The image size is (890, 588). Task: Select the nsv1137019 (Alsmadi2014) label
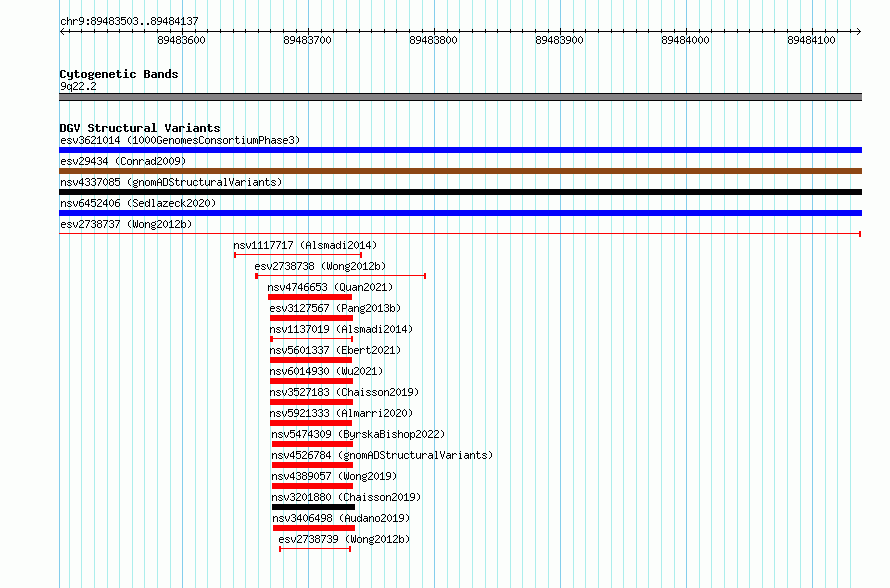(341, 329)
